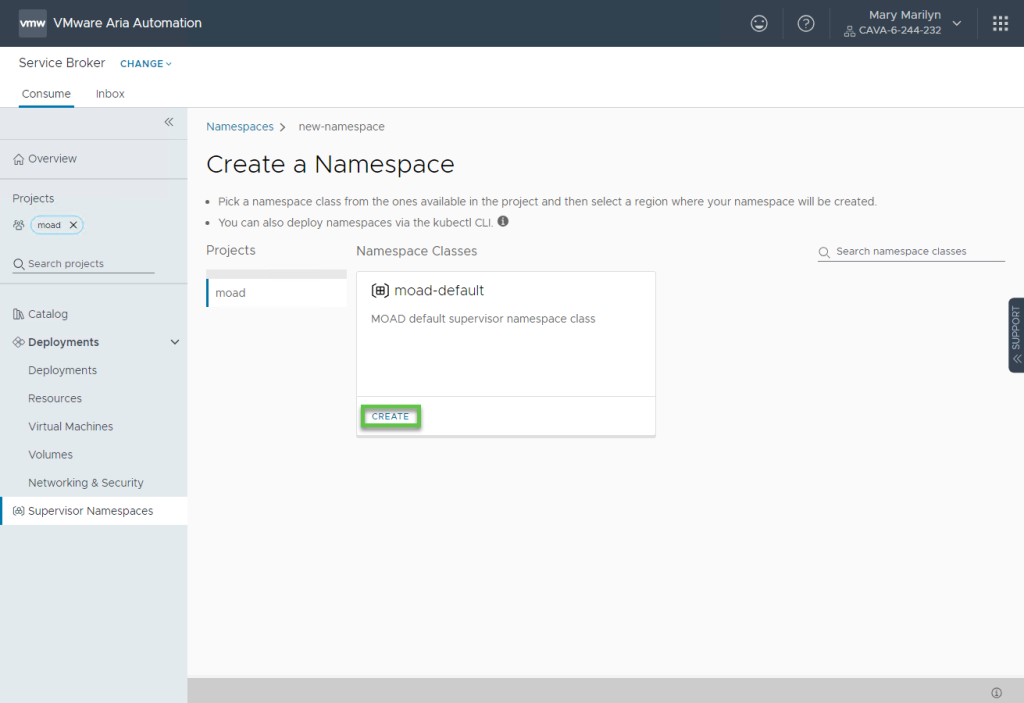Open Virtual Machines in the sidebar

70,426
